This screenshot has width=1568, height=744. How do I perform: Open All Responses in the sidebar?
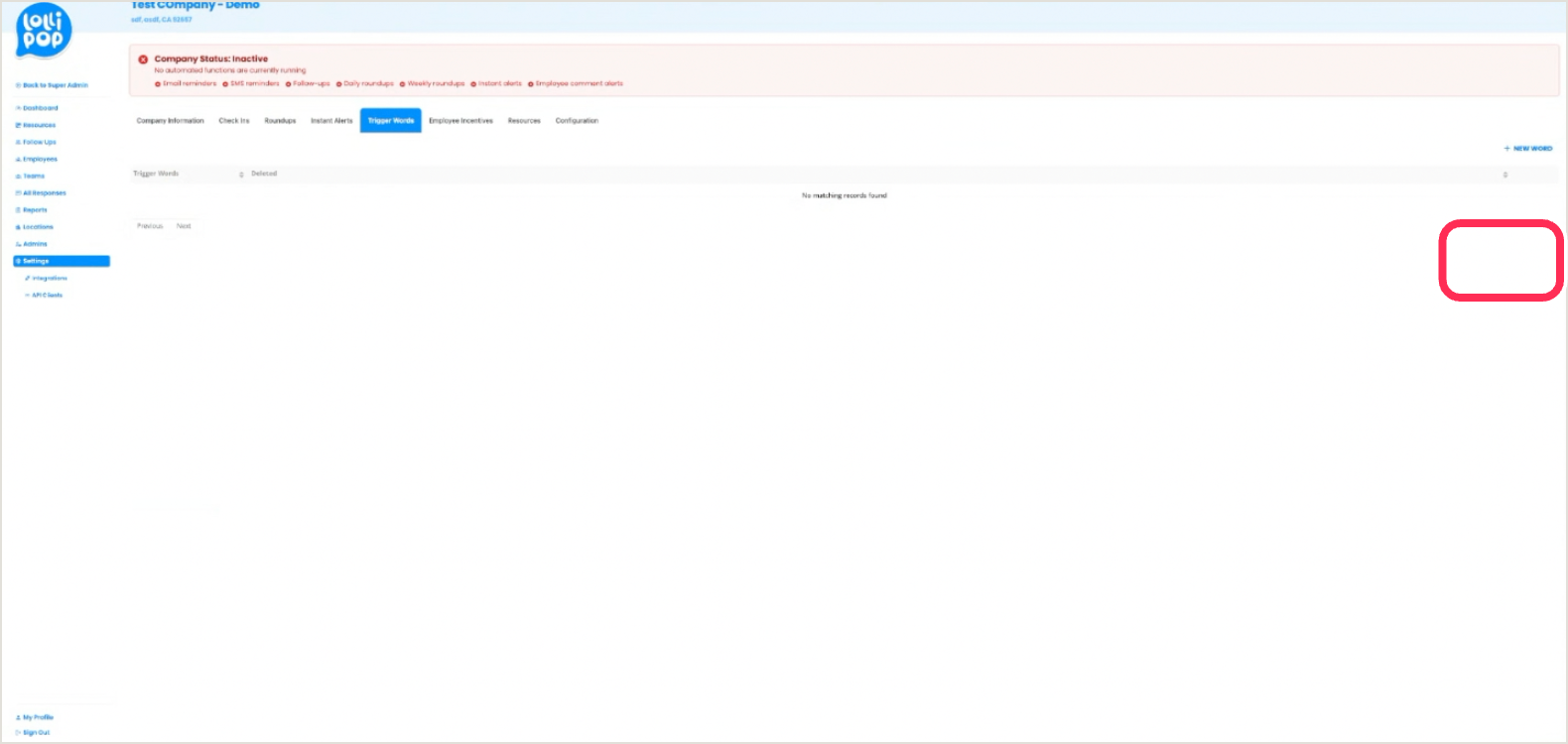pyautogui.click(x=41, y=192)
